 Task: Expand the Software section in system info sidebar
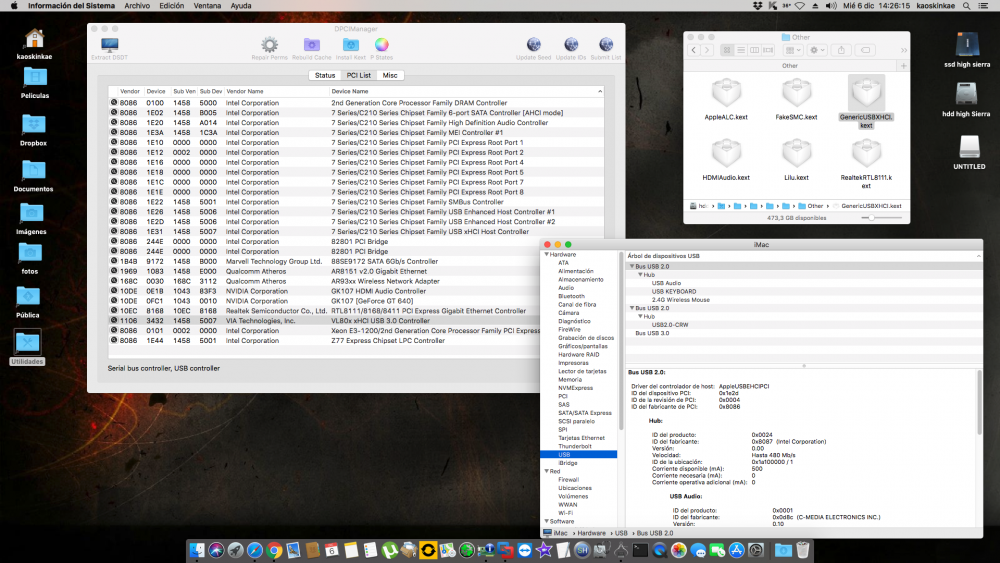pos(547,521)
